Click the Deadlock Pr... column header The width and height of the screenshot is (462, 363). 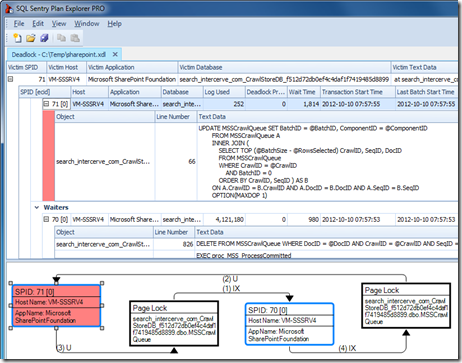point(266,92)
